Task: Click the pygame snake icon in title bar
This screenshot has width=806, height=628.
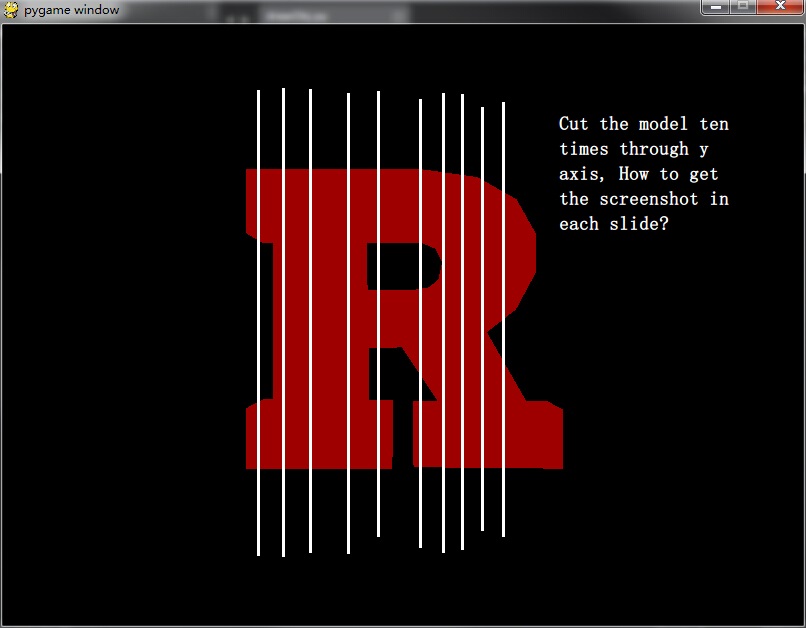Action: (x=11, y=10)
